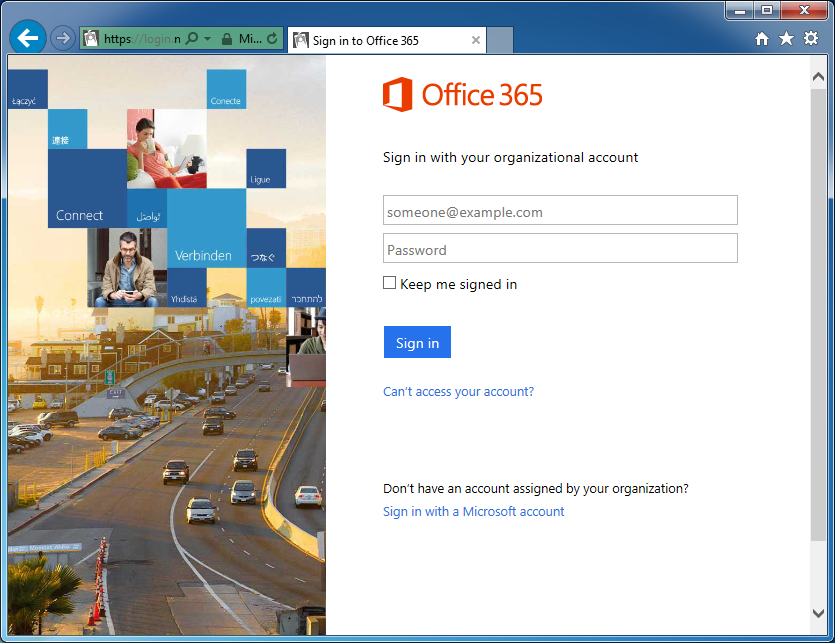
Task: Click the security lock icon in the address bar
Action: pos(227,39)
